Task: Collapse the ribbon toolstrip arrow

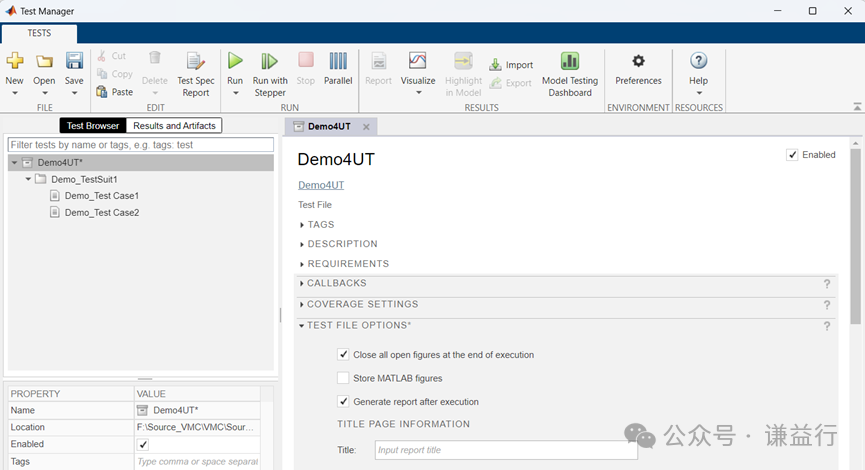Action: click(857, 106)
